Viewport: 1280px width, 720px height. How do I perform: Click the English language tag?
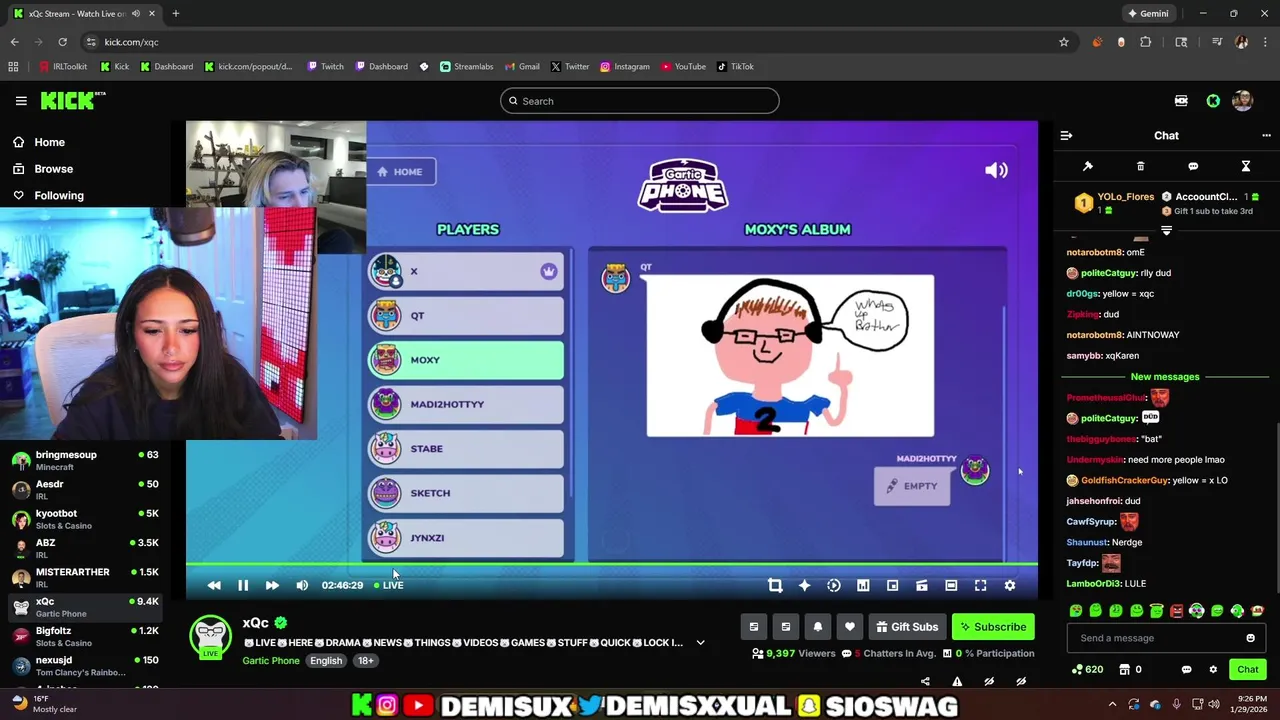(326, 660)
